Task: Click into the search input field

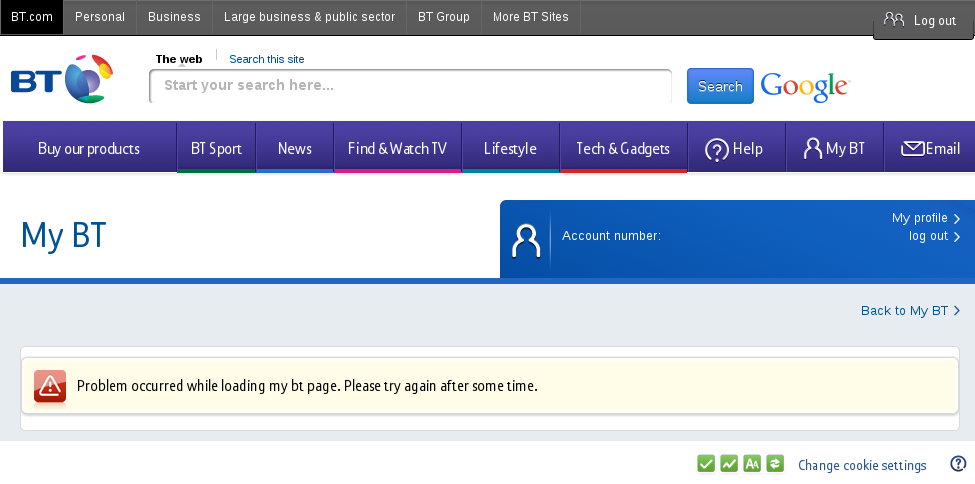Action: 410,86
